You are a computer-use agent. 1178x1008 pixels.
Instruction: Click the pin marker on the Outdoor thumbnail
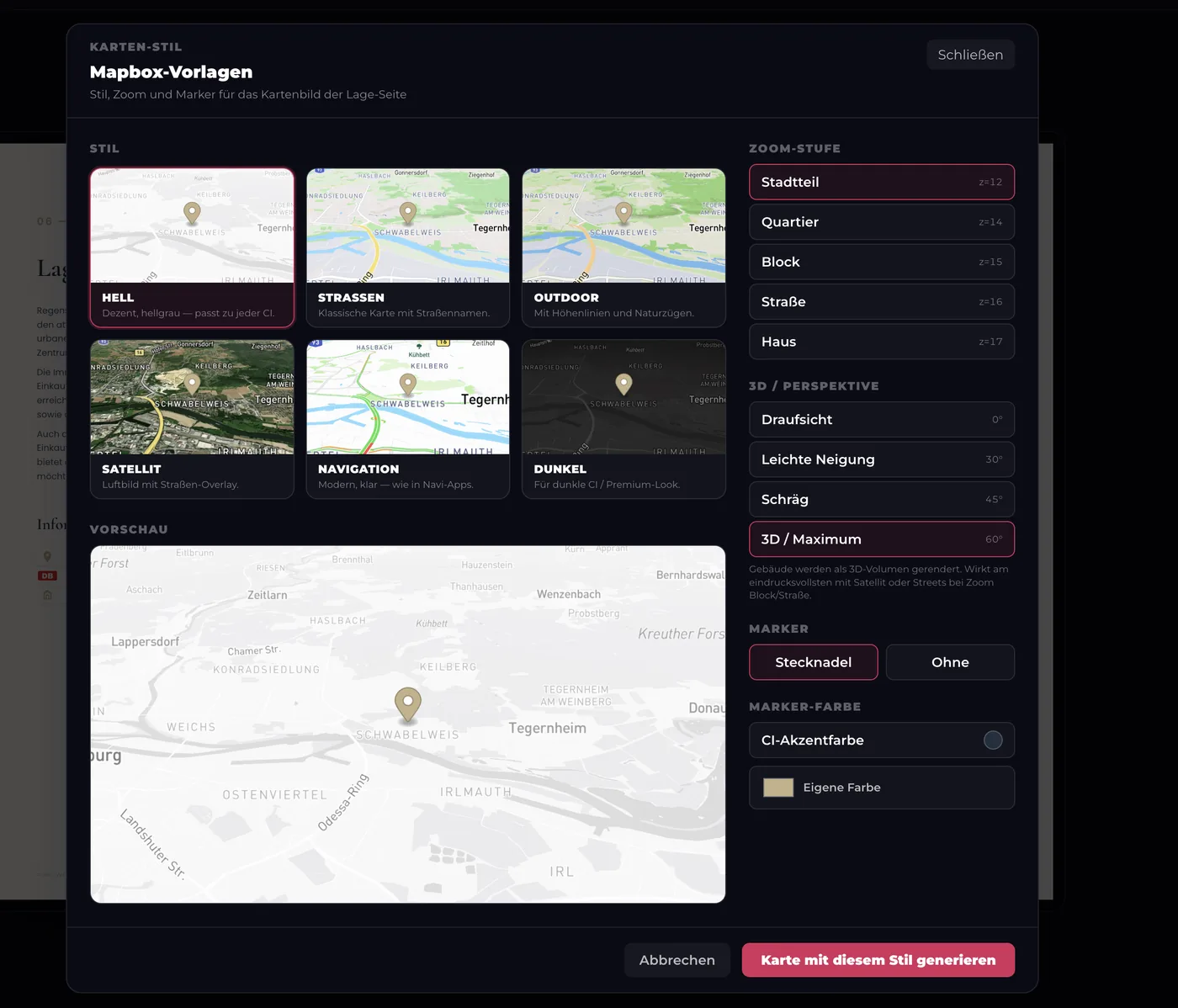point(623,214)
